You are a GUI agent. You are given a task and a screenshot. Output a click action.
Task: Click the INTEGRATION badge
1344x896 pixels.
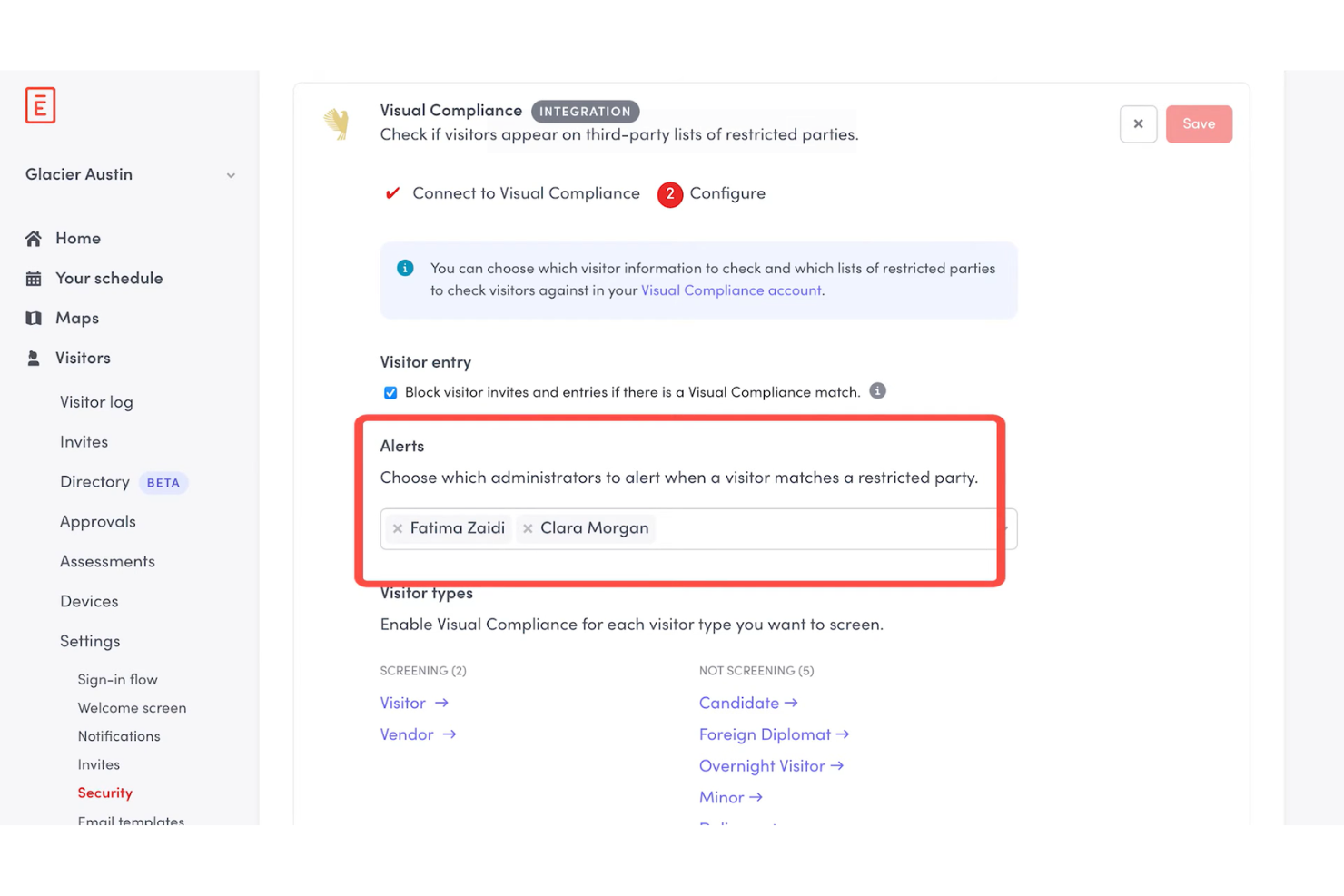tap(586, 112)
